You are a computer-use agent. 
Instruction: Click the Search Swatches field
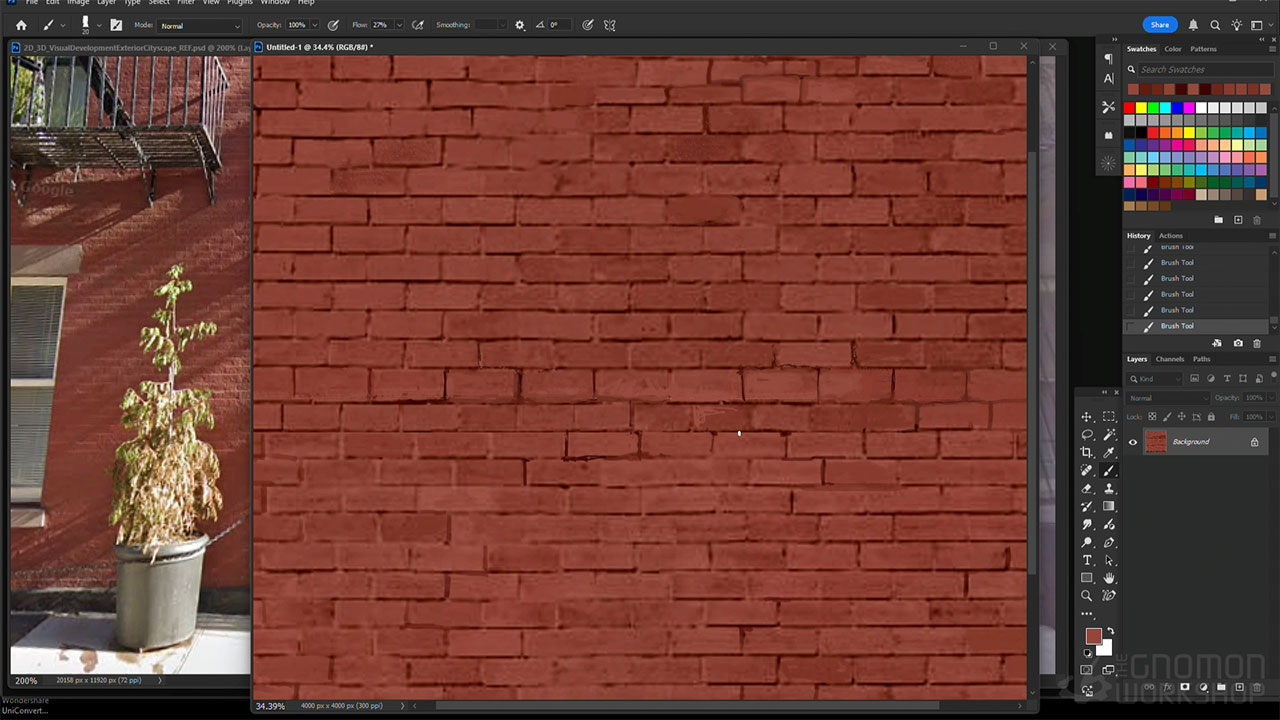click(x=1198, y=70)
